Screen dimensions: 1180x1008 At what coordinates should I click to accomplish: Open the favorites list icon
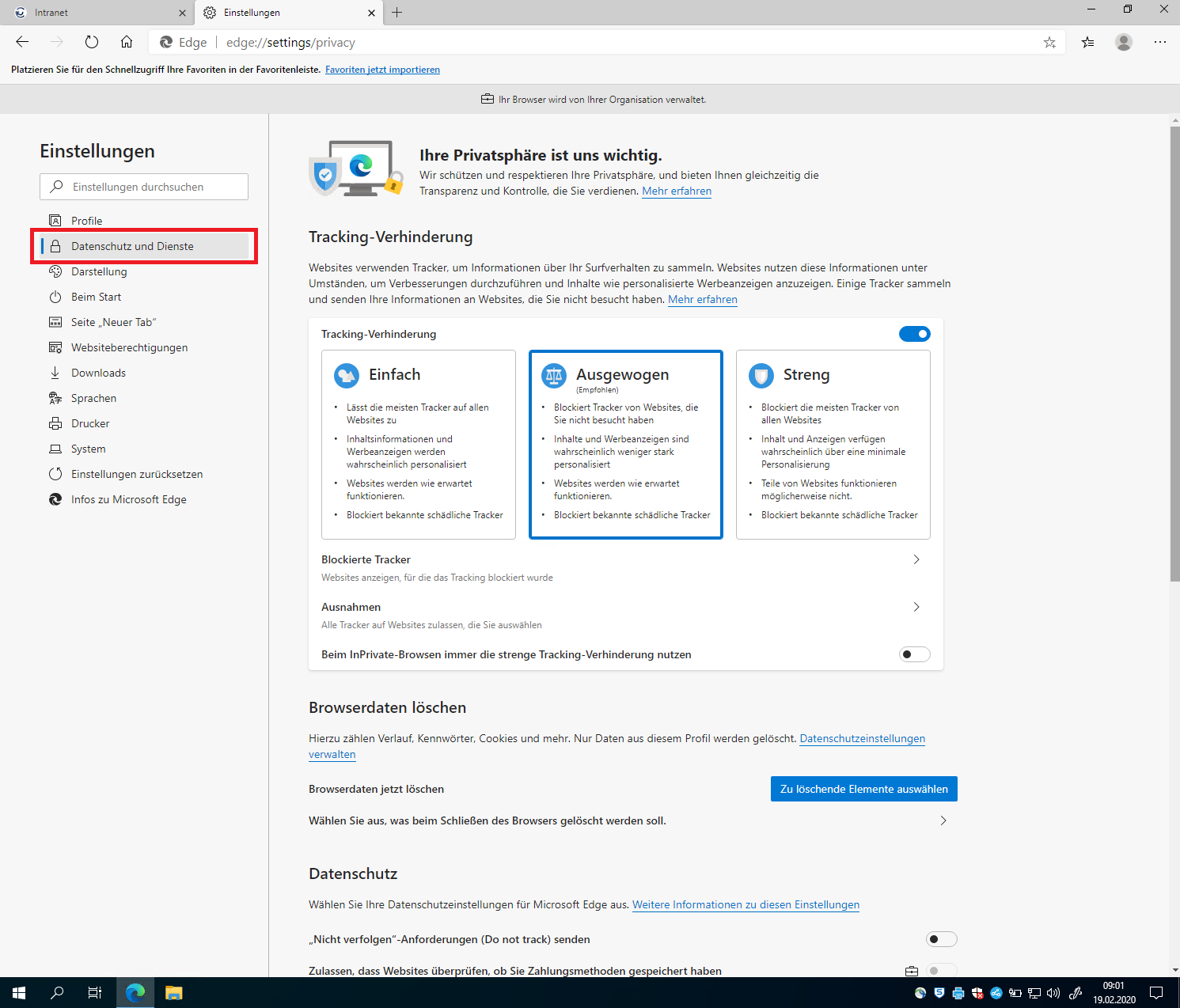[x=1088, y=43]
